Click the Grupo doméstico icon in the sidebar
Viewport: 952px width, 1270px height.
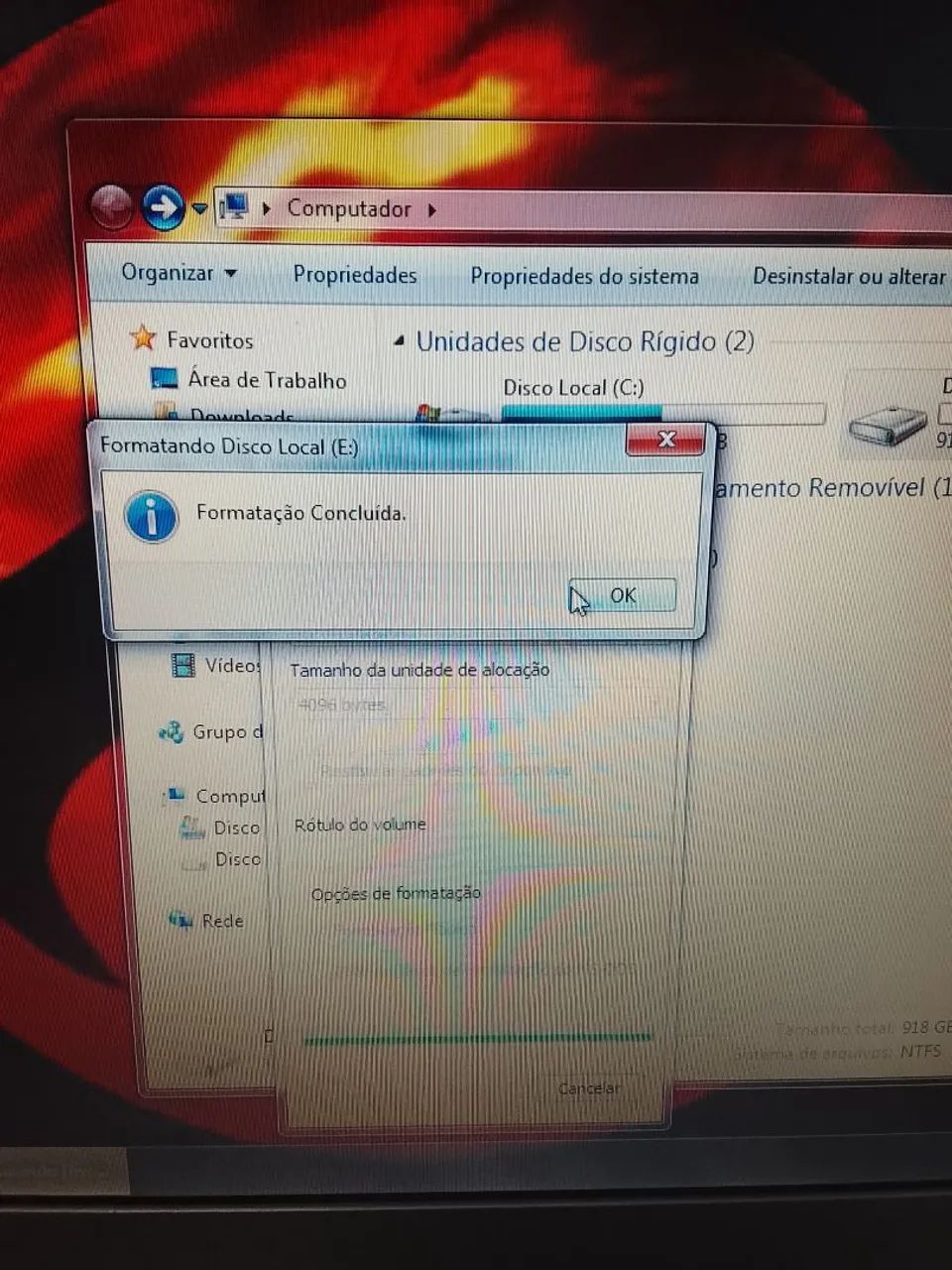171,733
